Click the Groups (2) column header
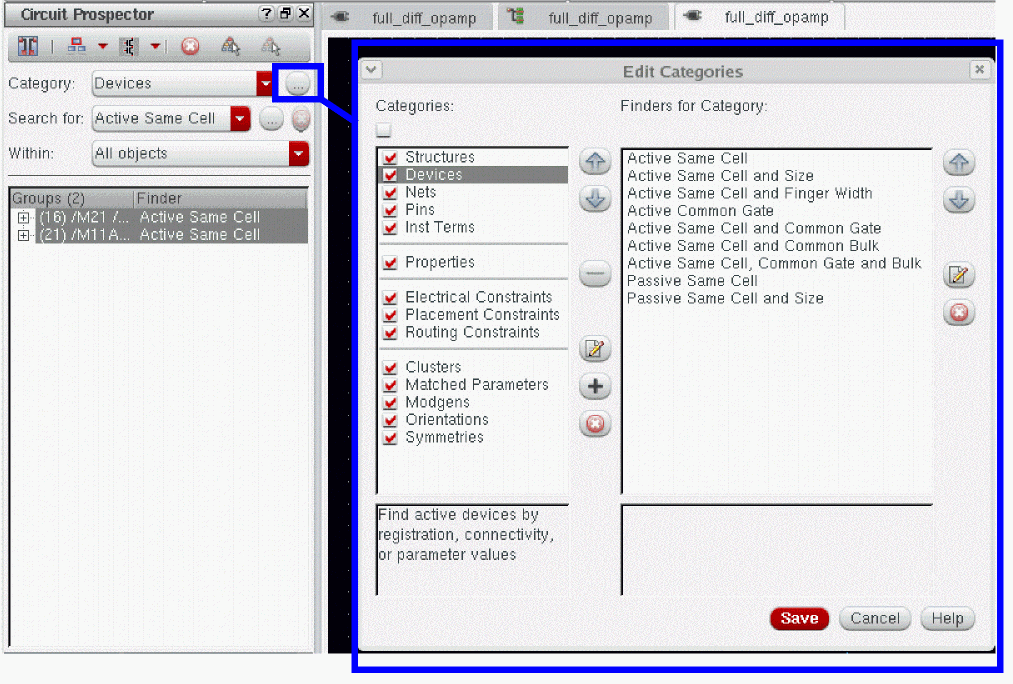1013x684 pixels. (x=72, y=198)
